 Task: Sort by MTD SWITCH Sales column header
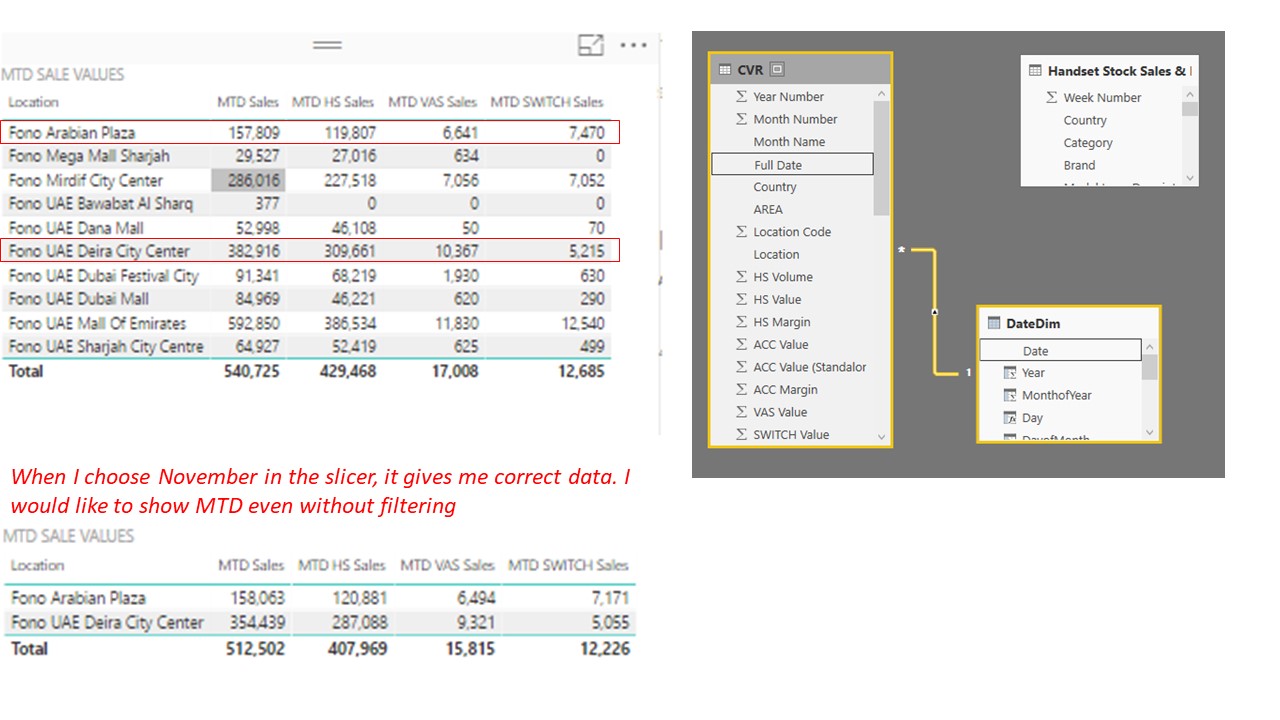pos(547,102)
